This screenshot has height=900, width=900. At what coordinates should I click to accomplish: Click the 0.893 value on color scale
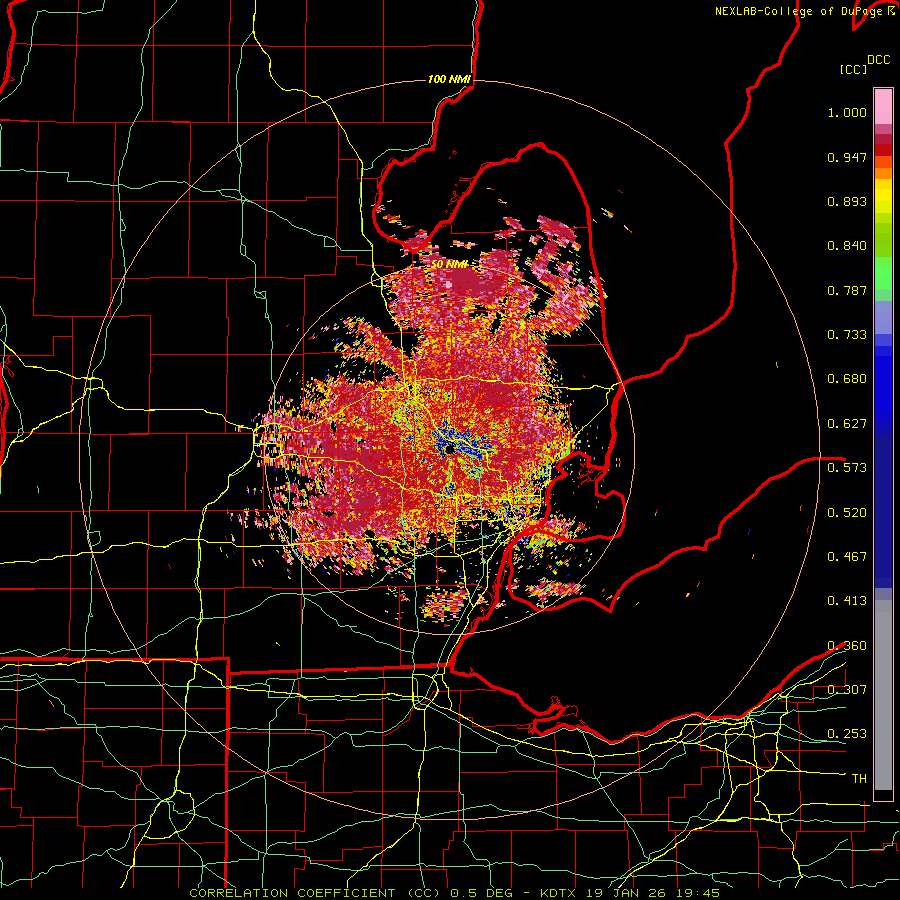(x=847, y=201)
